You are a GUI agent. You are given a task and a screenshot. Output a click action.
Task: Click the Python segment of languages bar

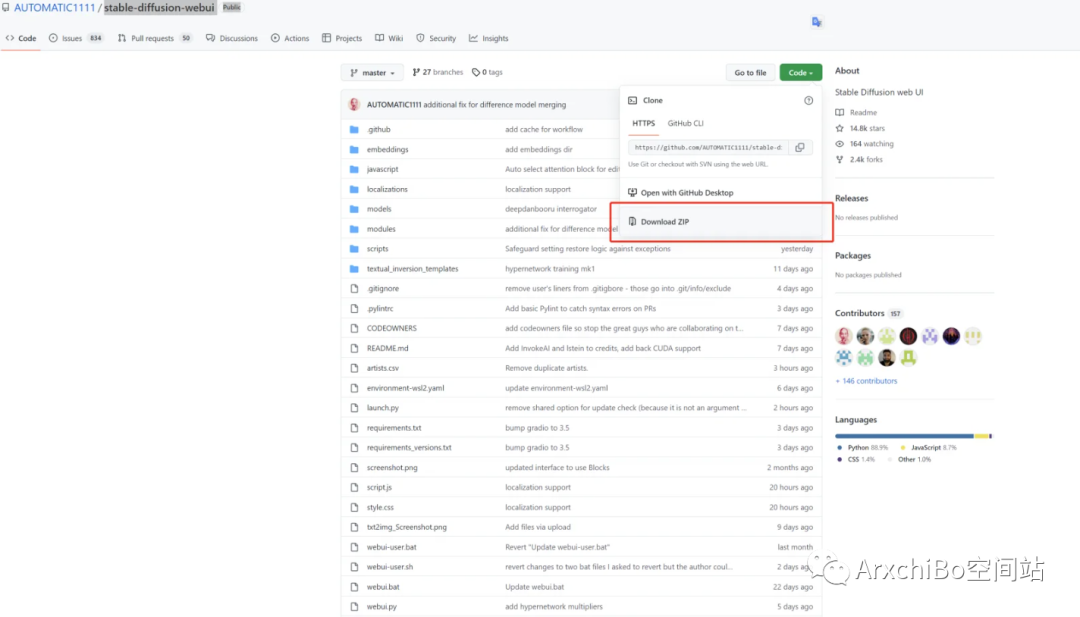(x=904, y=436)
